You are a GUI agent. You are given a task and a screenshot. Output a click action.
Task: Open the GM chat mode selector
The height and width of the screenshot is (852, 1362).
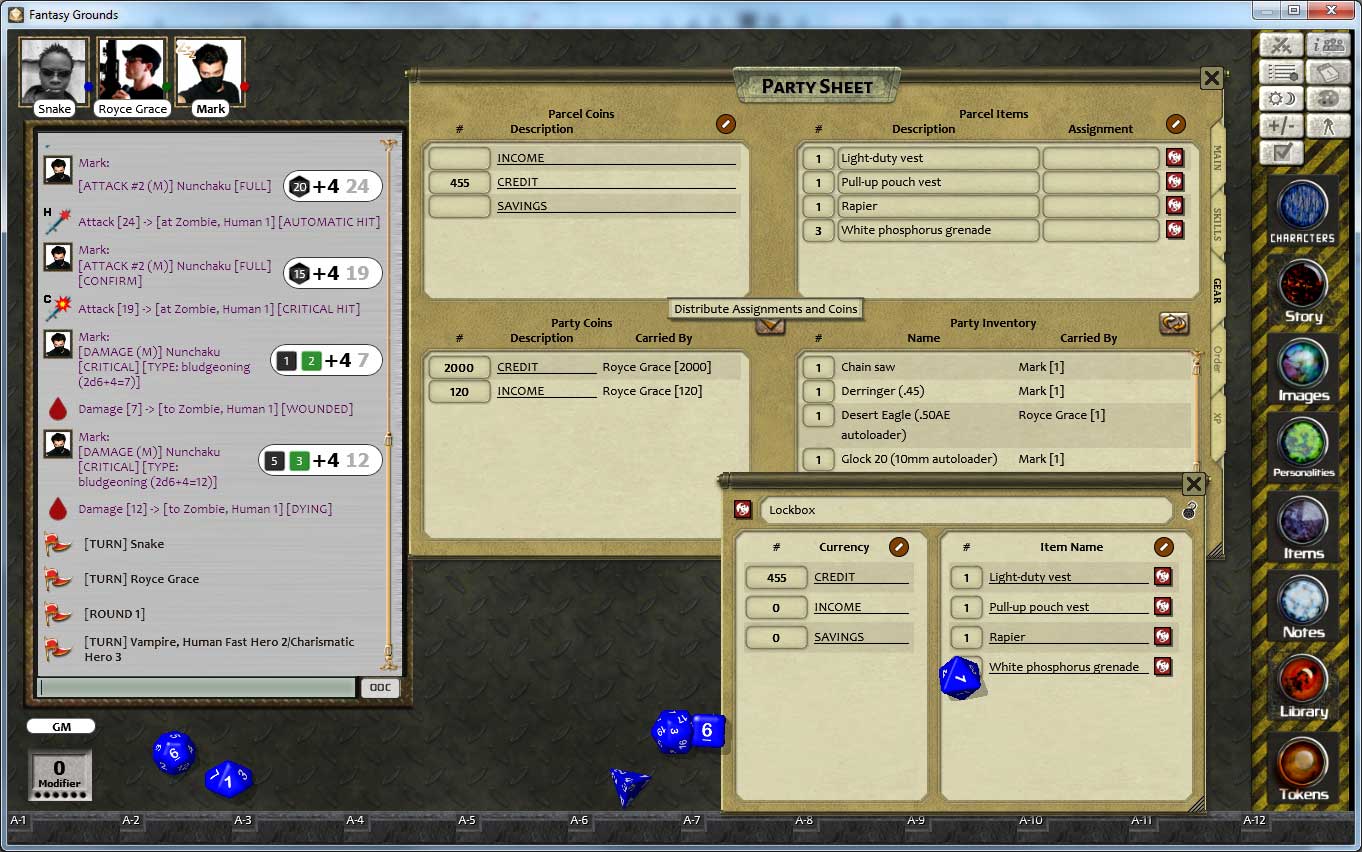[x=60, y=726]
